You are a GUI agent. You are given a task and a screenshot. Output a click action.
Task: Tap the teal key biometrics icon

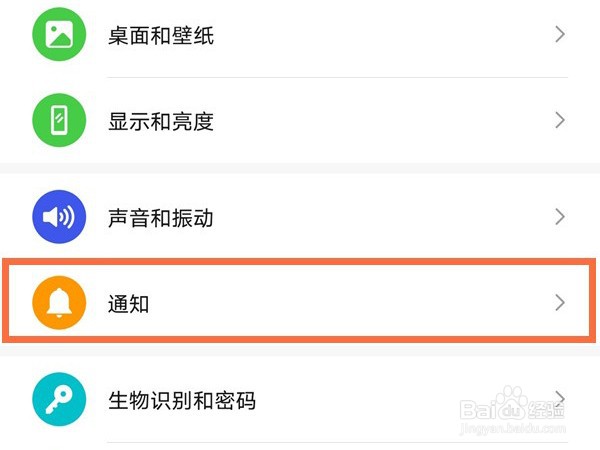[59, 401]
